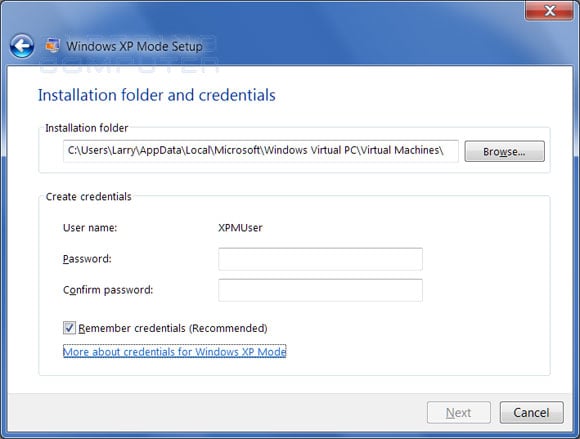Screen dimensions: 580x439
Task: Click the 'Confirm password:' label
Action: [x=108, y=290]
